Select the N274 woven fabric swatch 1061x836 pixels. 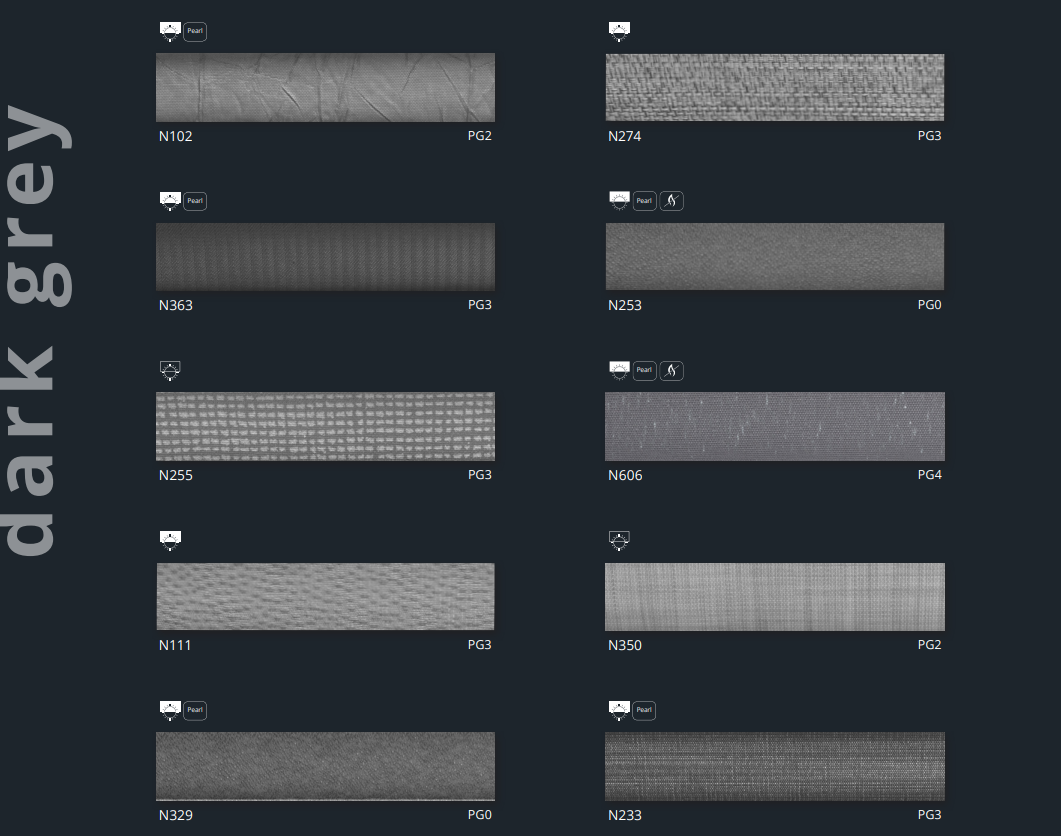(x=774, y=87)
